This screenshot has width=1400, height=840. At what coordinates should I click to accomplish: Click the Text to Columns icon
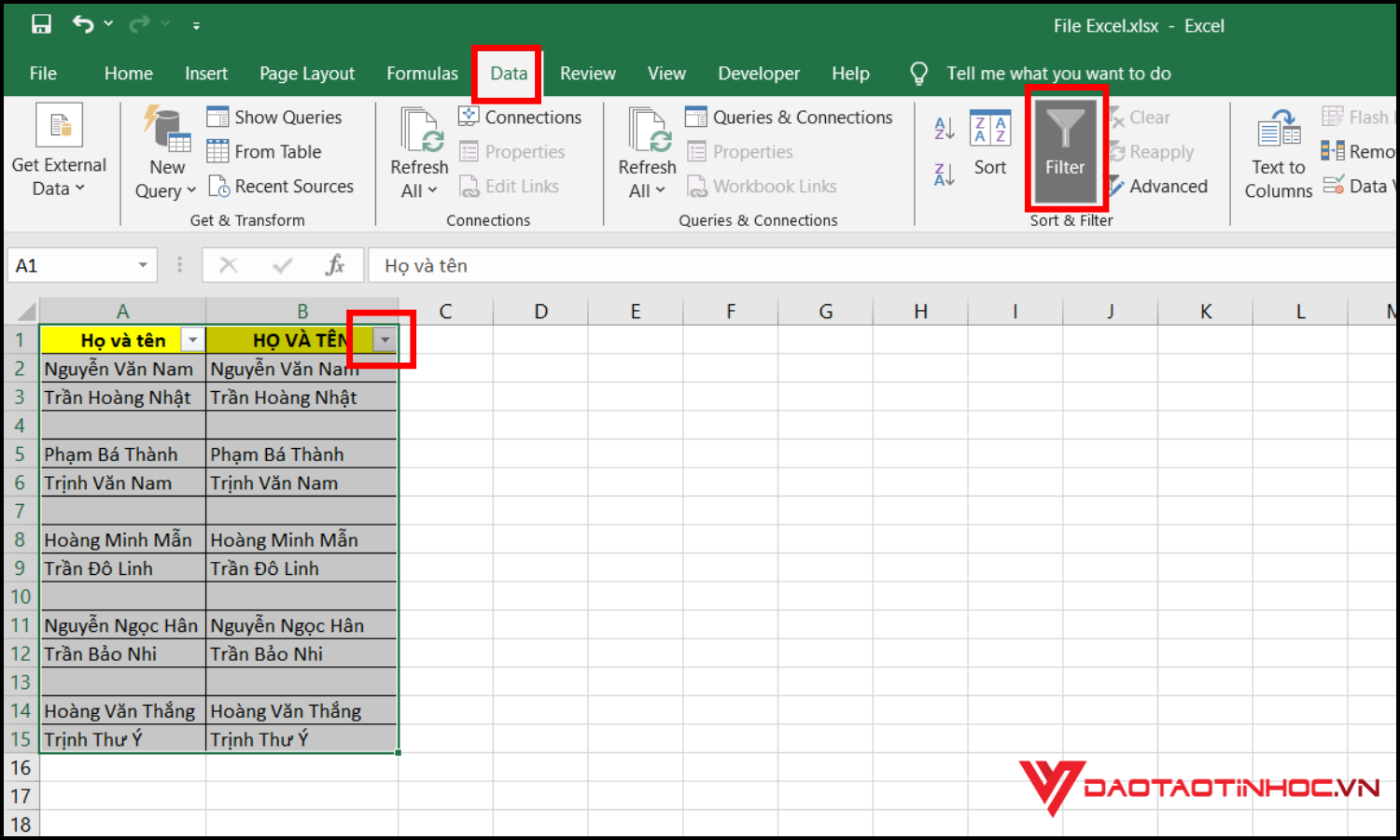tap(1278, 131)
